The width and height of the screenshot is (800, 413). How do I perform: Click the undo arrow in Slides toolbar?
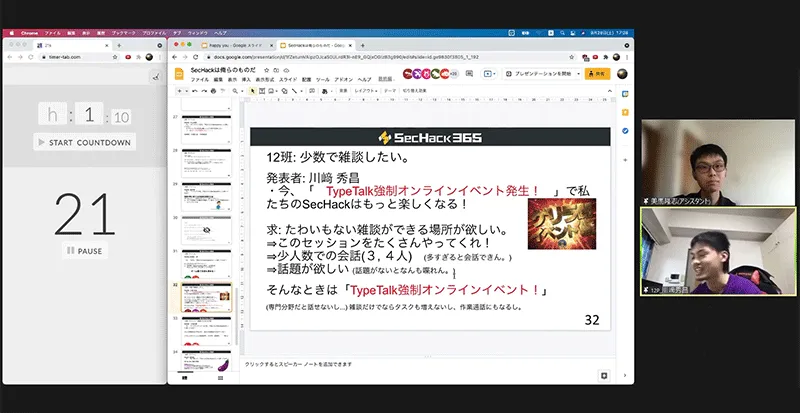pos(196,91)
